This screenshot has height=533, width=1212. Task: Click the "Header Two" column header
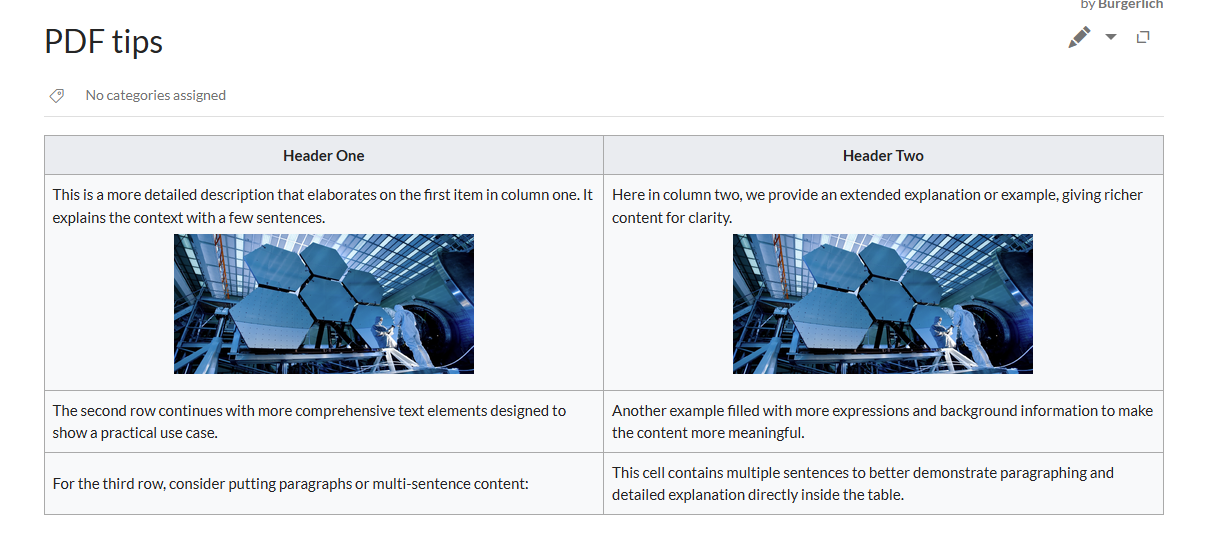[x=883, y=156]
